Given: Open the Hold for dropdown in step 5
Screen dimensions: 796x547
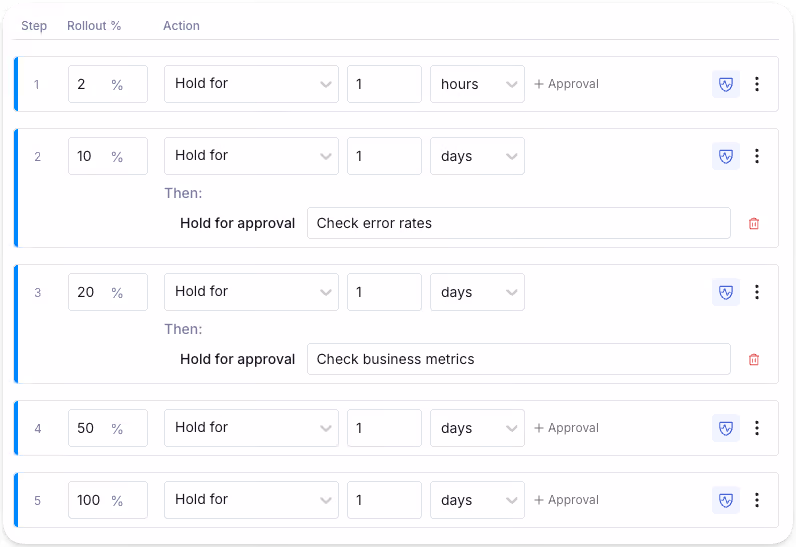Looking at the screenshot, I should coord(251,500).
